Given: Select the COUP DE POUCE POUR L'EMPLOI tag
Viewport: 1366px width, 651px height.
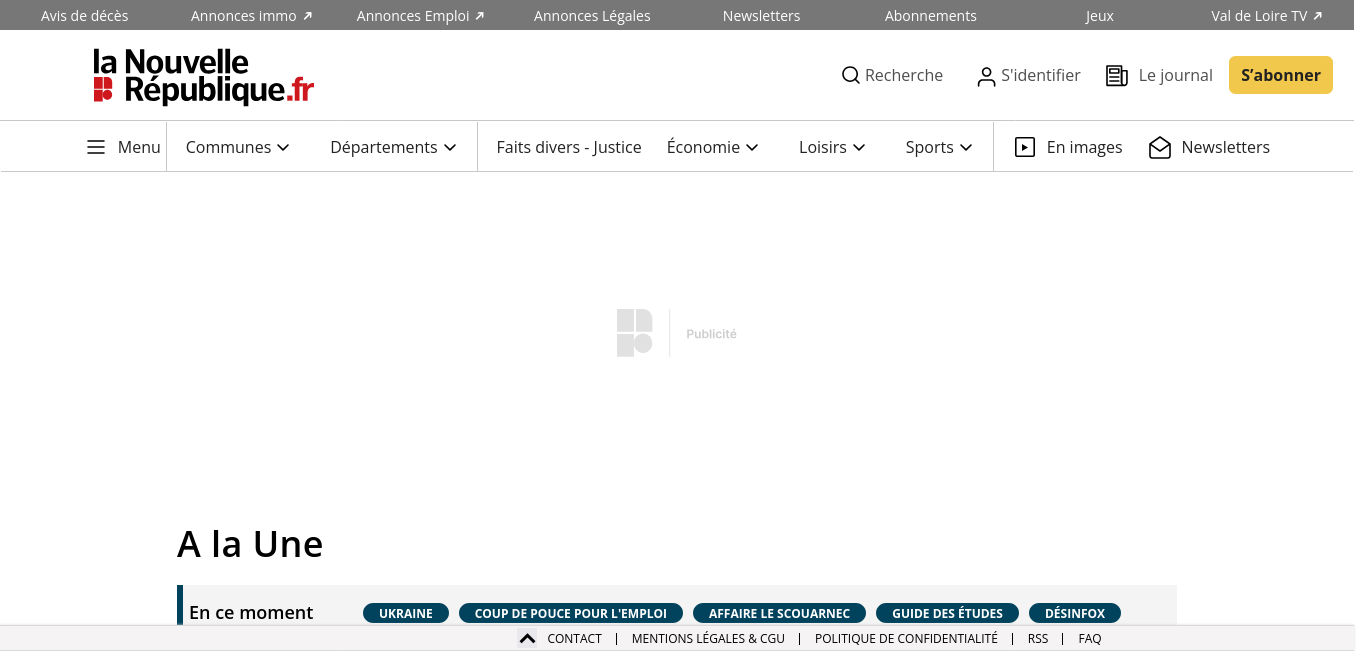Looking at the screenshot, I should coord(571,613).
